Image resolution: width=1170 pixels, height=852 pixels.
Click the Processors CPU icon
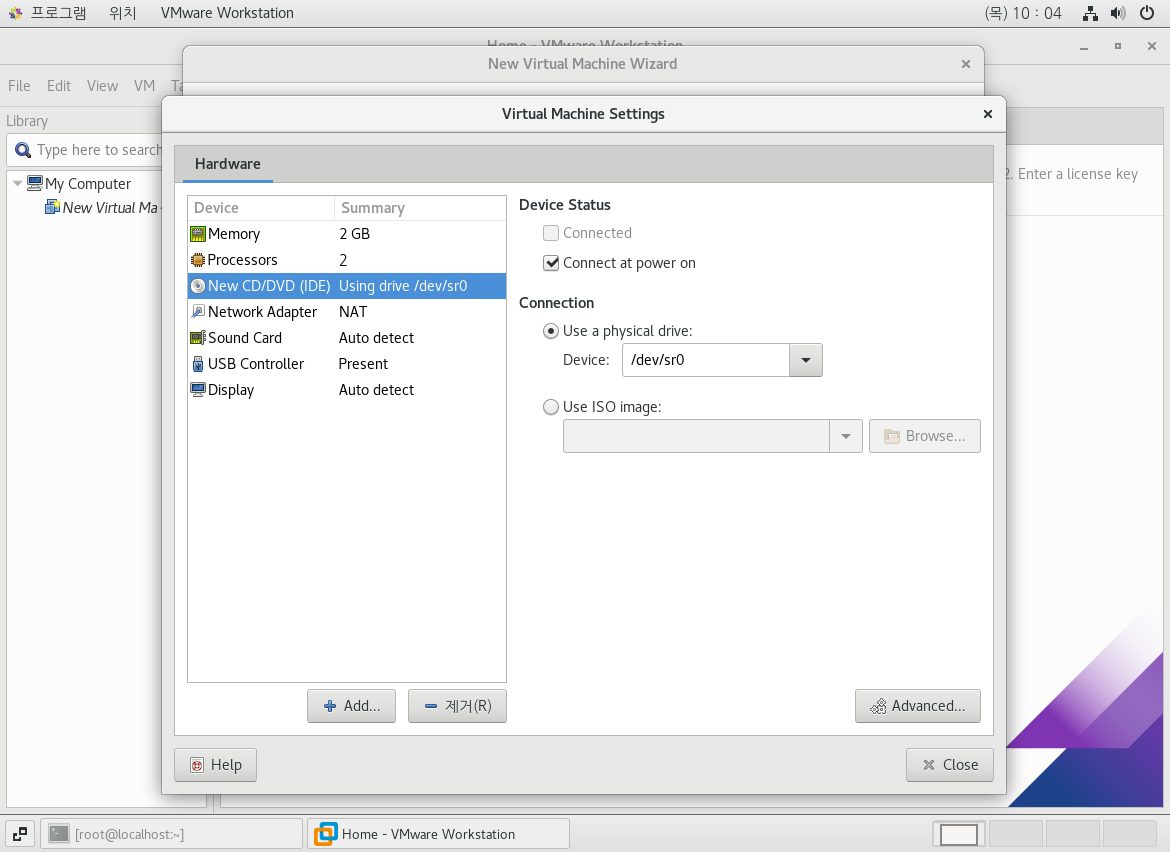(x=198, y=260)
